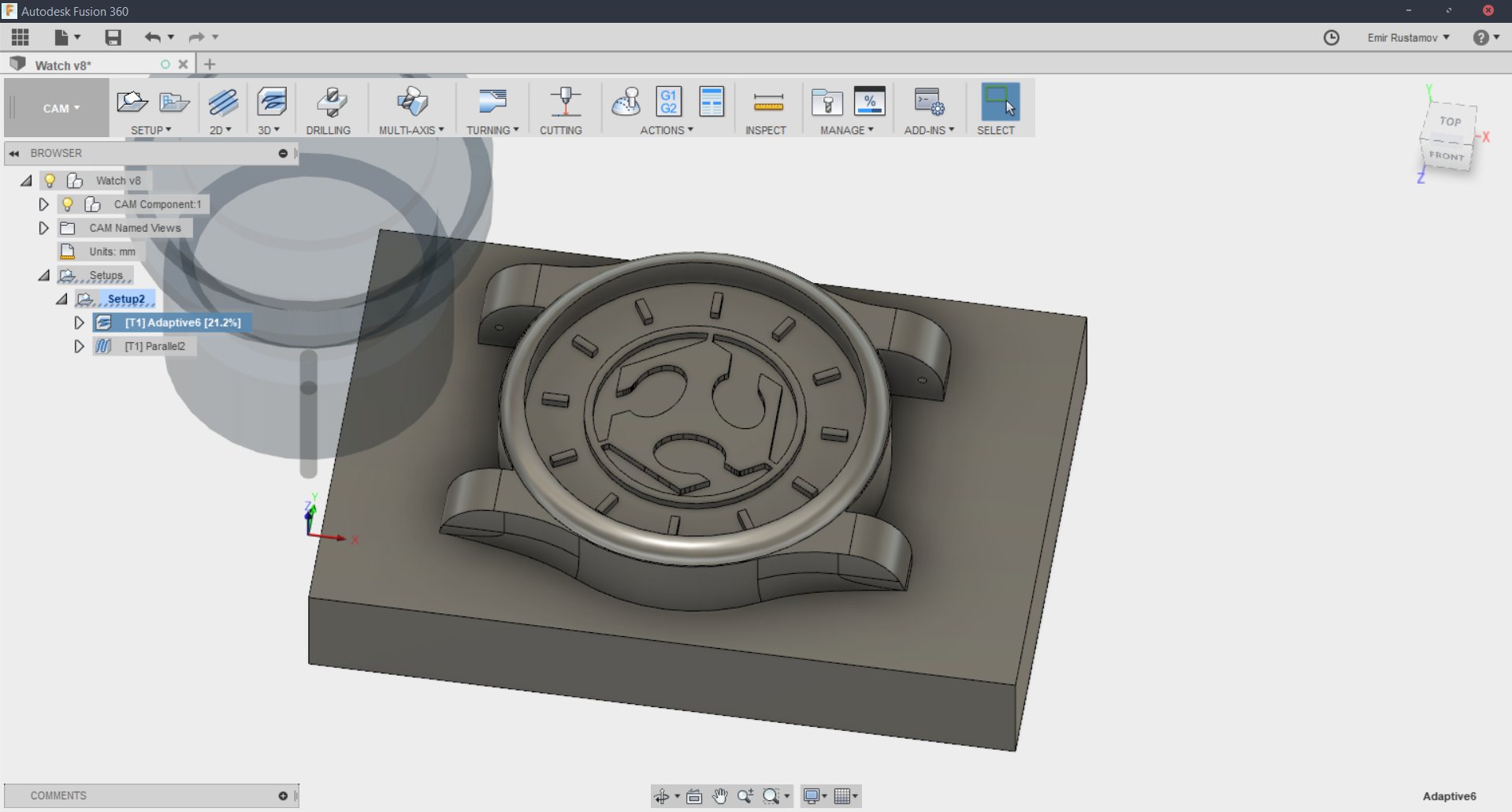Click the Look At navigation icon
Viewport: 1512px width, 812px height.
click(x=694, y=796)
